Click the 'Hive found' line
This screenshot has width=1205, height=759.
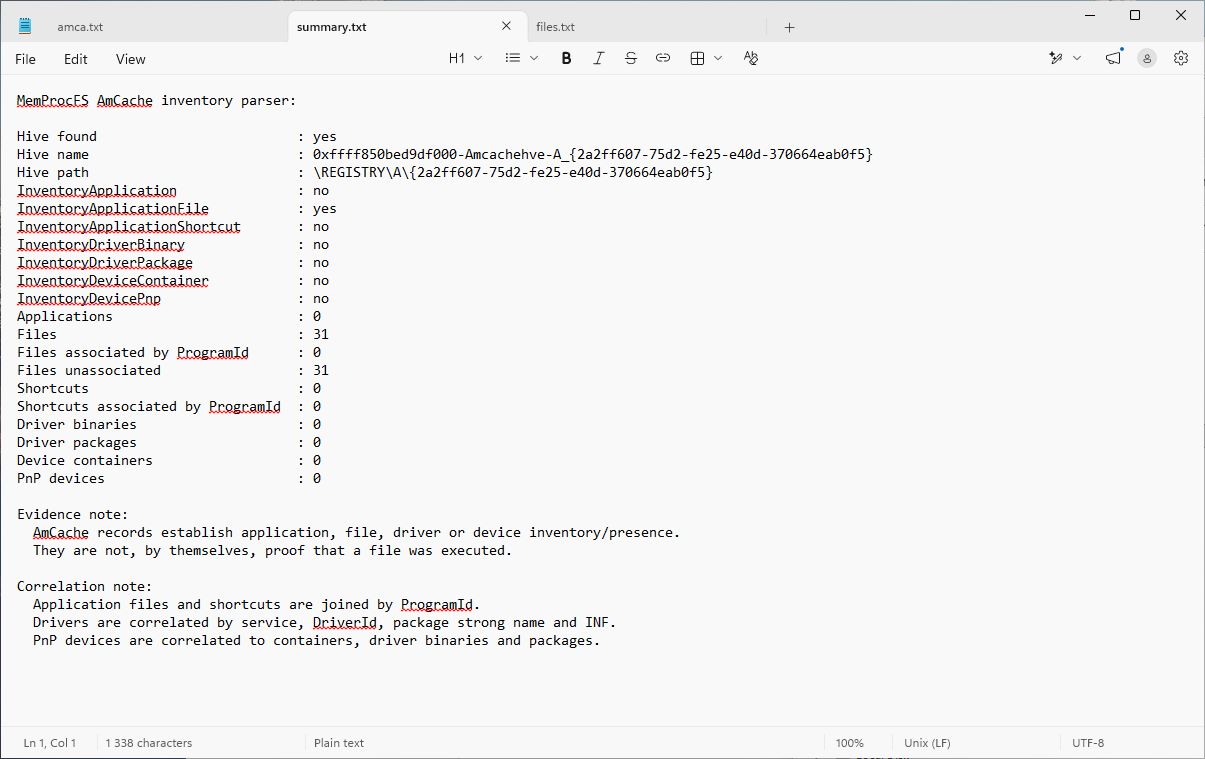coord(177,136)
